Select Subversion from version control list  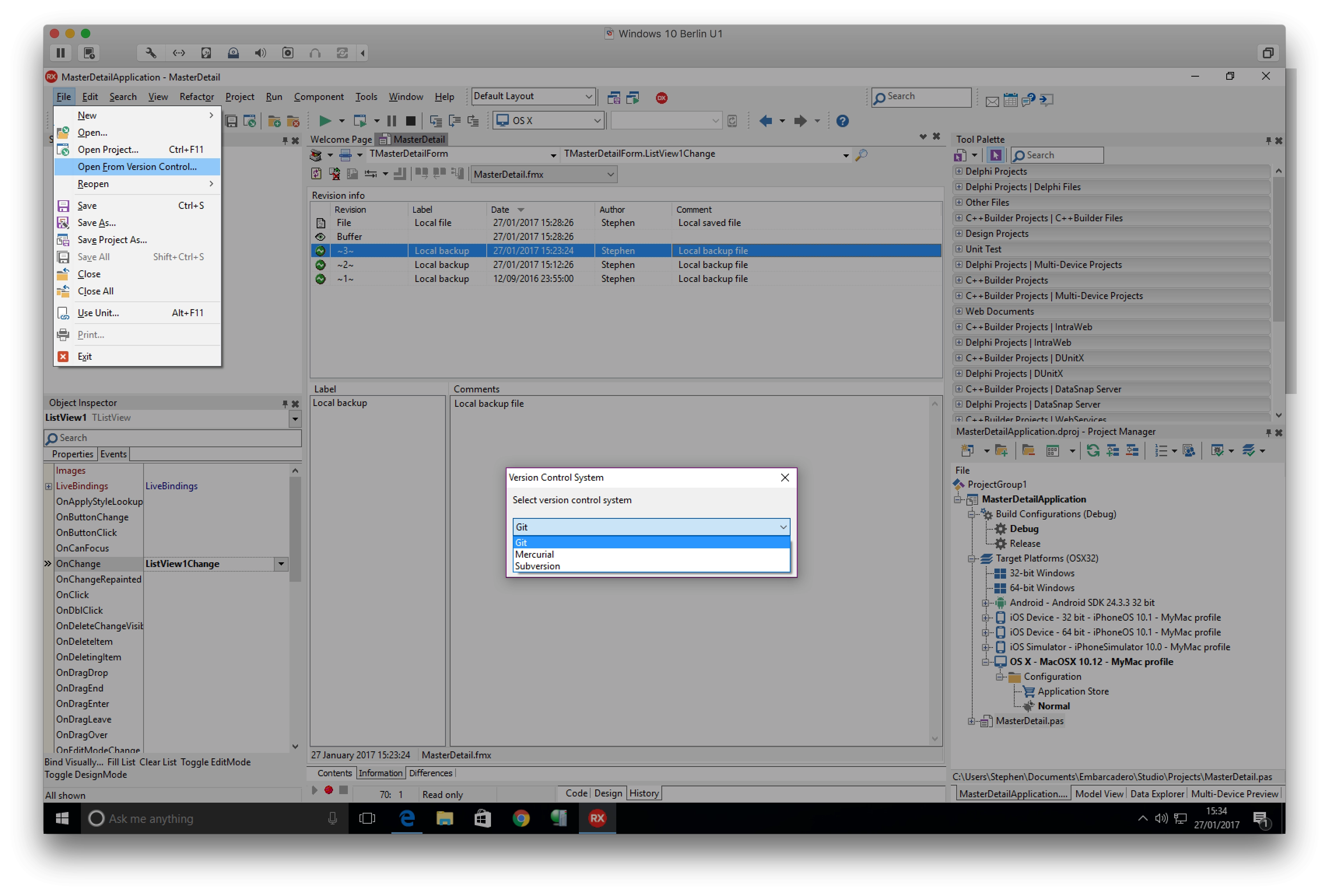pyautogui.click(x=650, y=566)
